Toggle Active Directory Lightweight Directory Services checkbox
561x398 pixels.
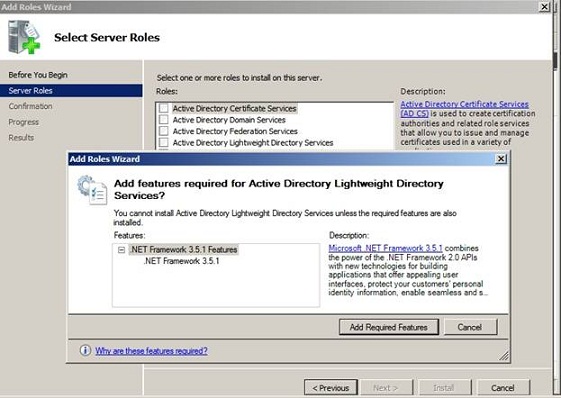pyautogui.click(x=164, y=142)
